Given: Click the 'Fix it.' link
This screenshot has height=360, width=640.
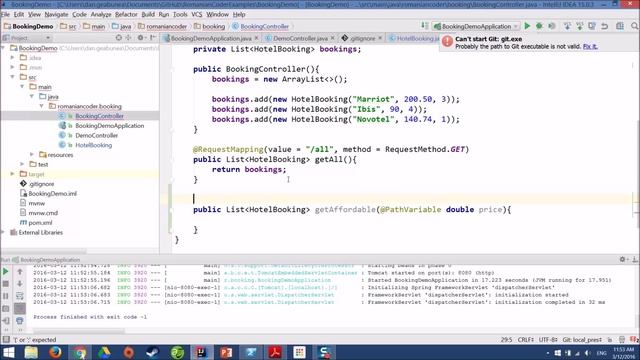Looking at the screenshot, I should click(590, 47).
